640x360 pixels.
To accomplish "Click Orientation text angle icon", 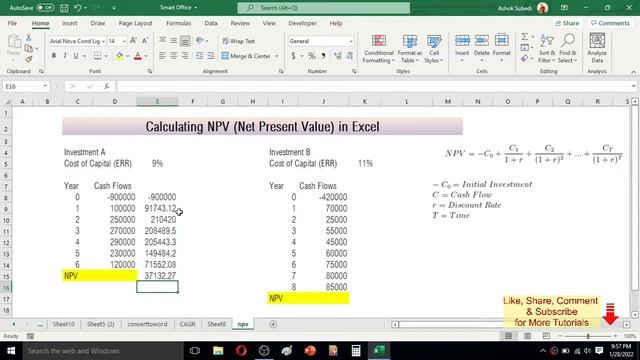I will click(x=200, y=40).
